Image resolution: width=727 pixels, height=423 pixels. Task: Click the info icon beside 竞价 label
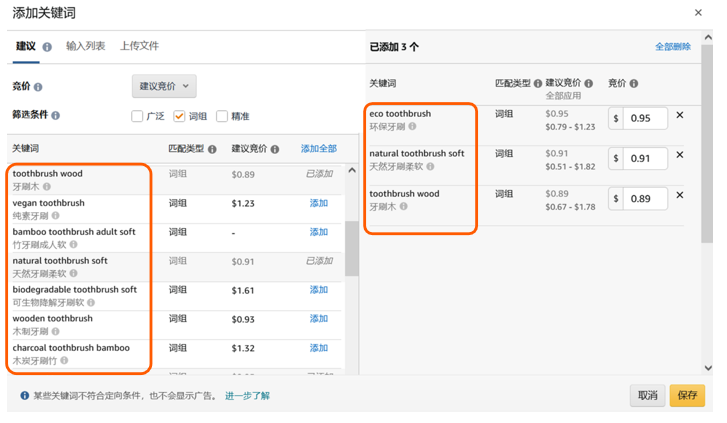click(x=38, y=87)
